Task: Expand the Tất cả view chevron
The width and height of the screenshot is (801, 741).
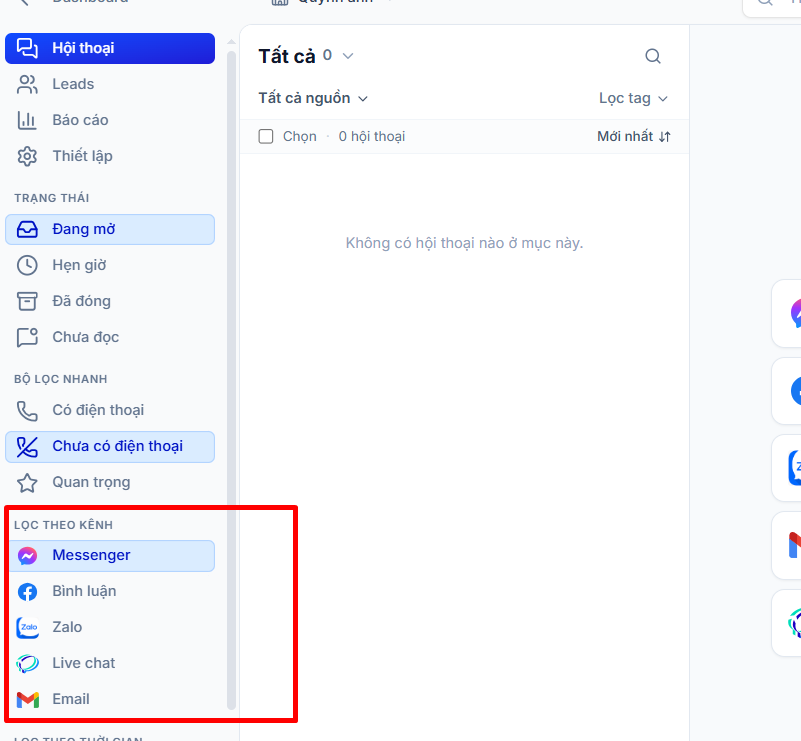Action: 348,56
